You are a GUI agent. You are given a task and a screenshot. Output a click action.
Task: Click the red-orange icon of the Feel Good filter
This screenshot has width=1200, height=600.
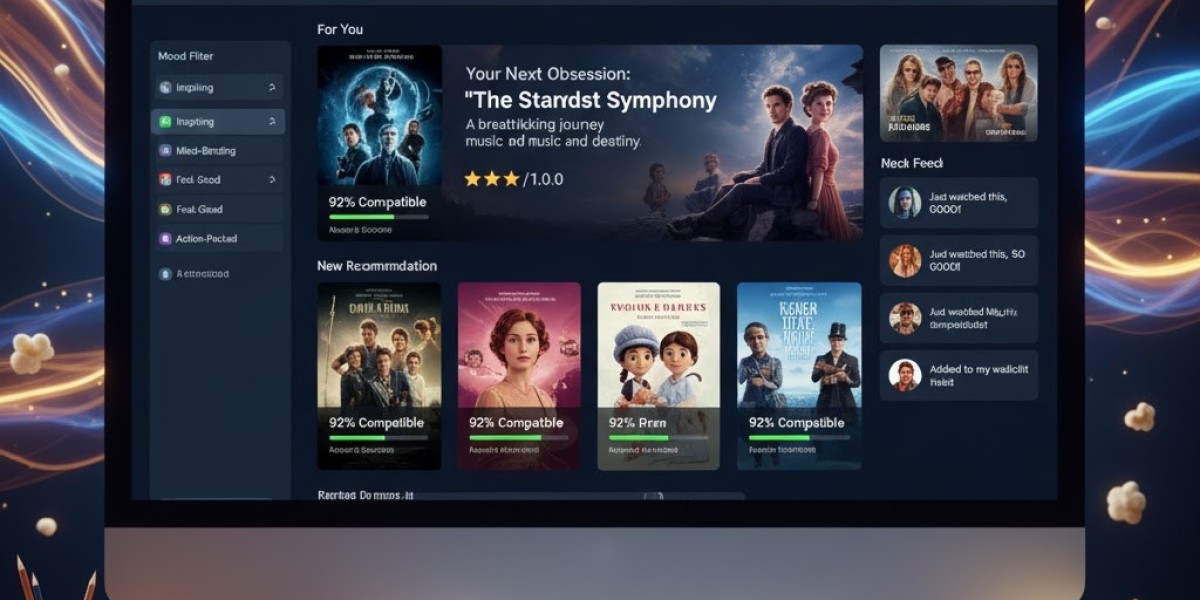165,180
